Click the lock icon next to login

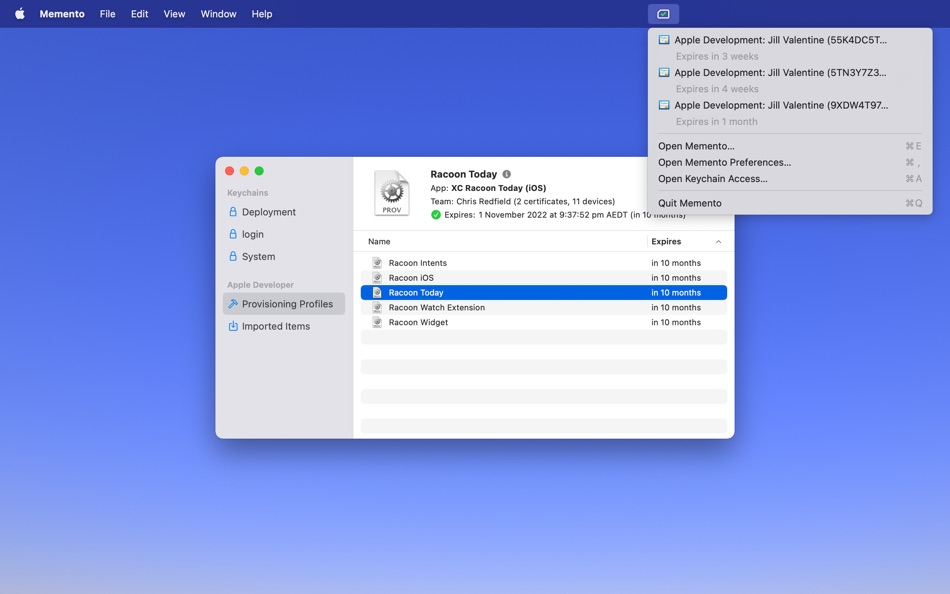click(233, 234)
